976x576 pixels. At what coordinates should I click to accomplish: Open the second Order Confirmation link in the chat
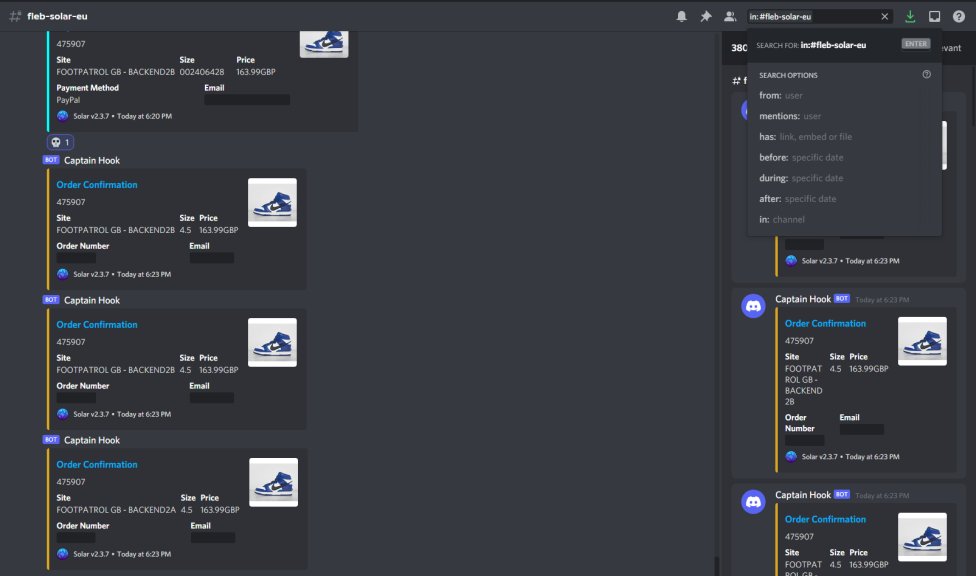(x=96, y=324)
